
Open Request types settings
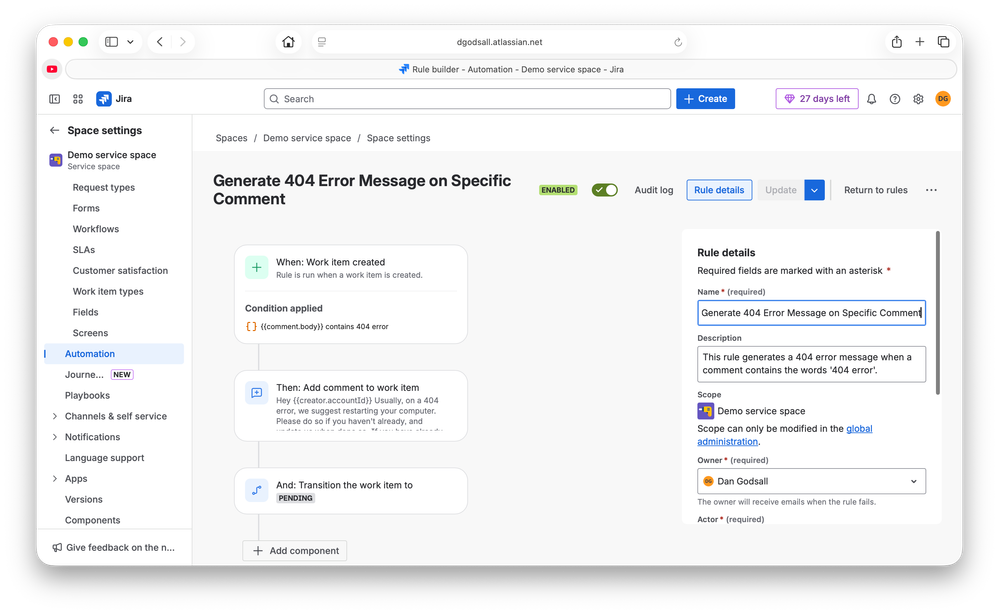104,187
